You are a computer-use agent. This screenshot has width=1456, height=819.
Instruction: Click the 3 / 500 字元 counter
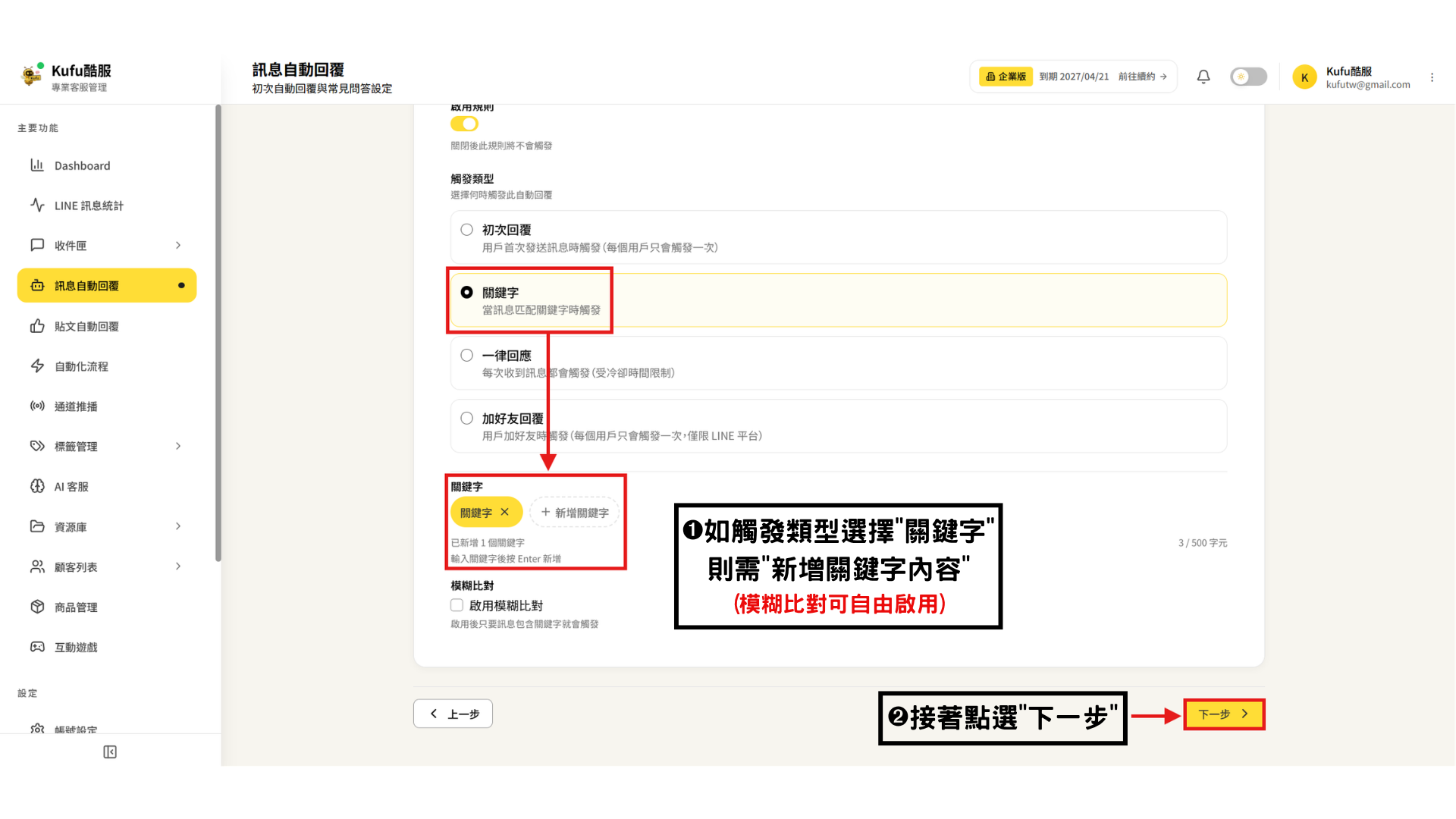pyautogui.click(x=1203, y=543)
